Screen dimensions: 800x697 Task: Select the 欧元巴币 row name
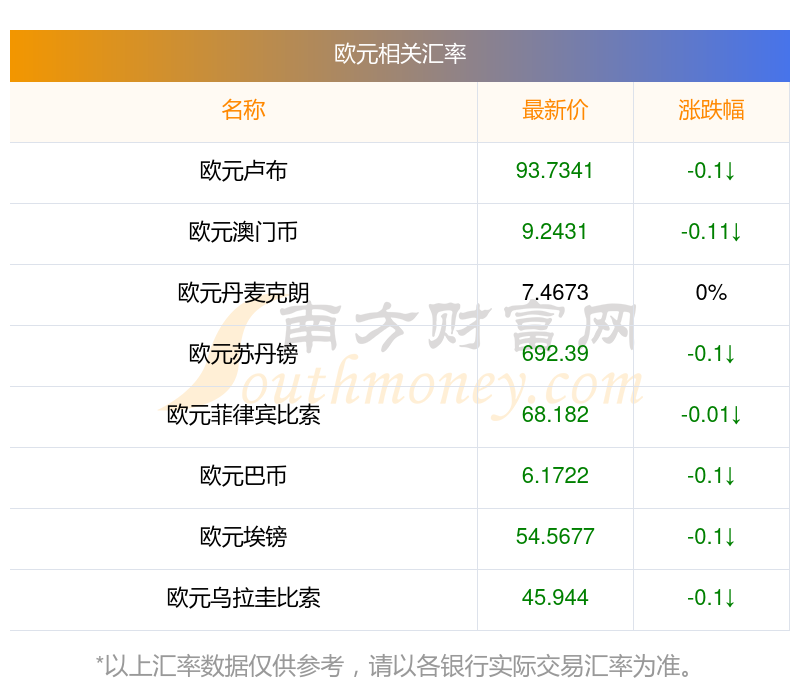tap(243, 476)
